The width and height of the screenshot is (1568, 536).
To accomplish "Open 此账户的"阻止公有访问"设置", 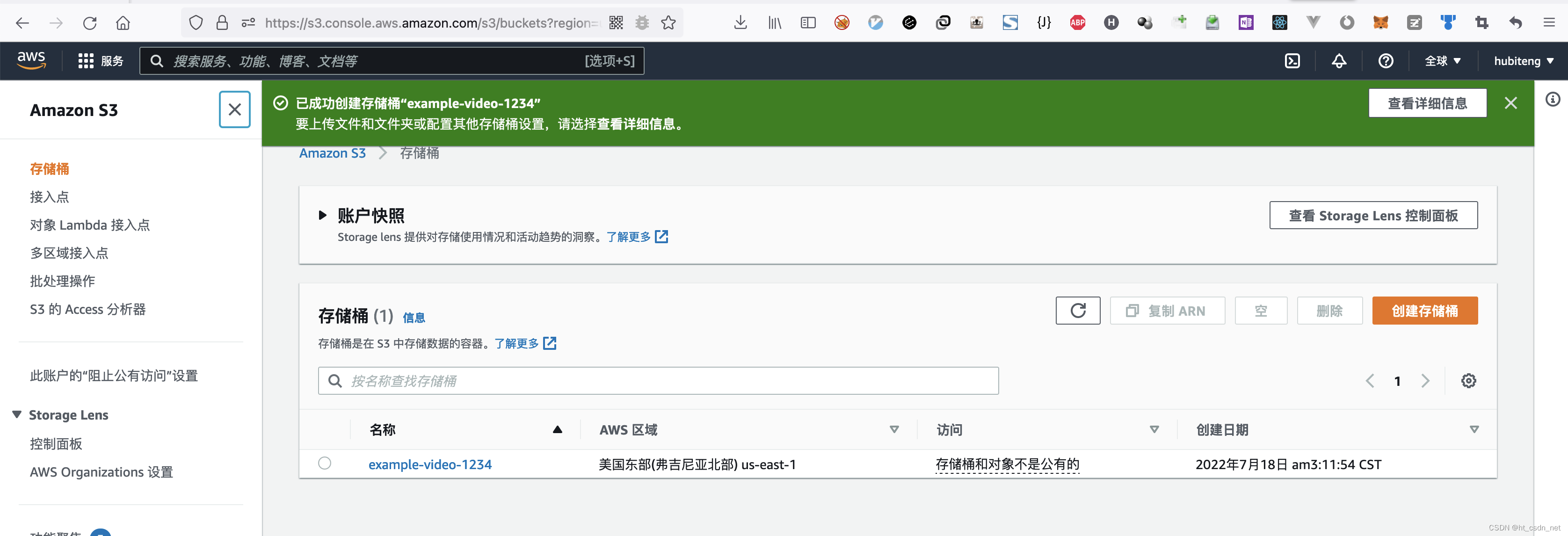I will [114, 376].
